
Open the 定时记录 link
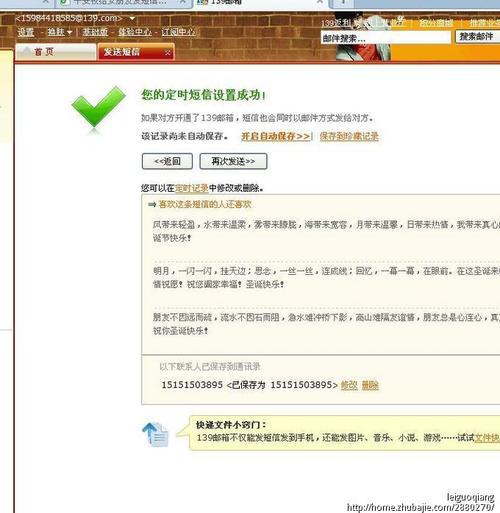192,188
